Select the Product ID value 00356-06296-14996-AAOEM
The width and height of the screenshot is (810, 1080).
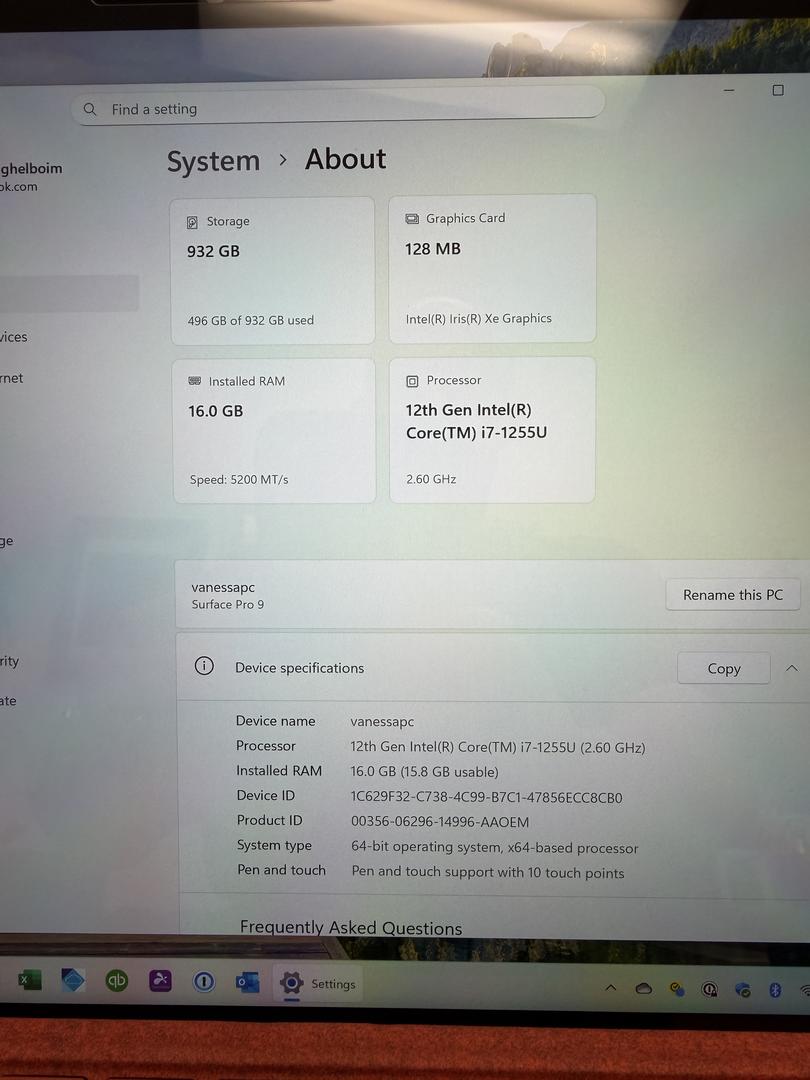coord(440,822)
